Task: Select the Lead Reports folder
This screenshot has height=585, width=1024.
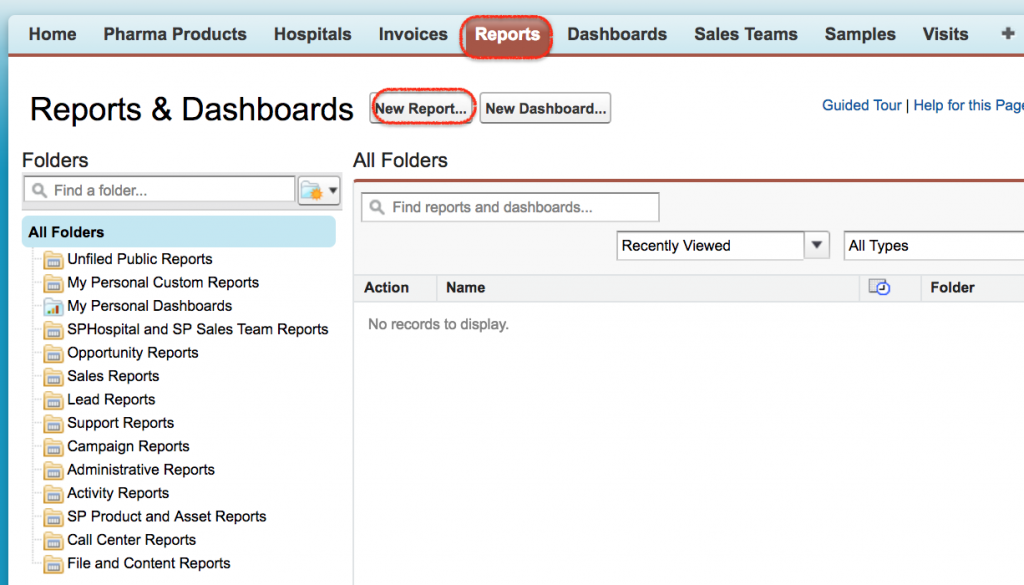Action: click(113, 399)
